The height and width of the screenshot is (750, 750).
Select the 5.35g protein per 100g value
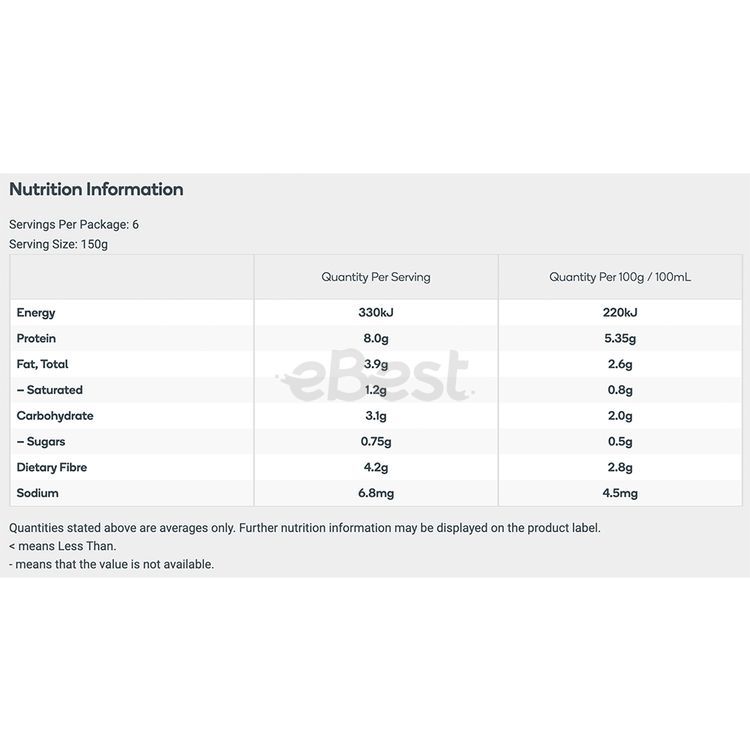tap(620, 339)
